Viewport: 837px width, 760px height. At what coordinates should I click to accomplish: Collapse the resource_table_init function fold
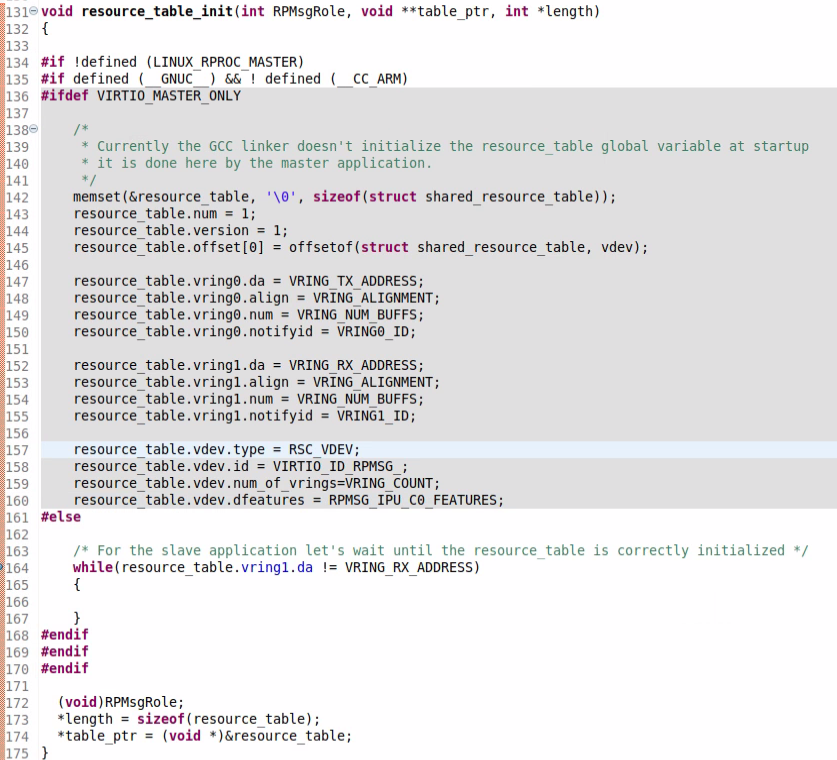pos(31,11)
